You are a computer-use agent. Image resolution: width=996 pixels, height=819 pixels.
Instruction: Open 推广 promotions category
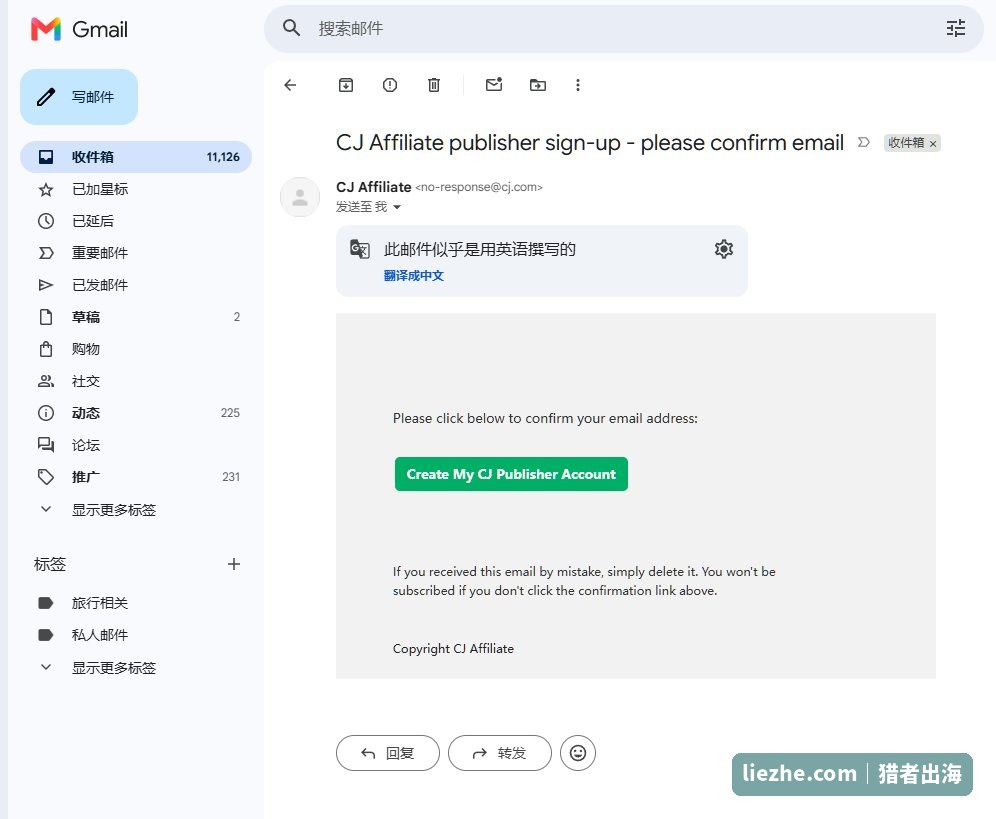(136, 477)
